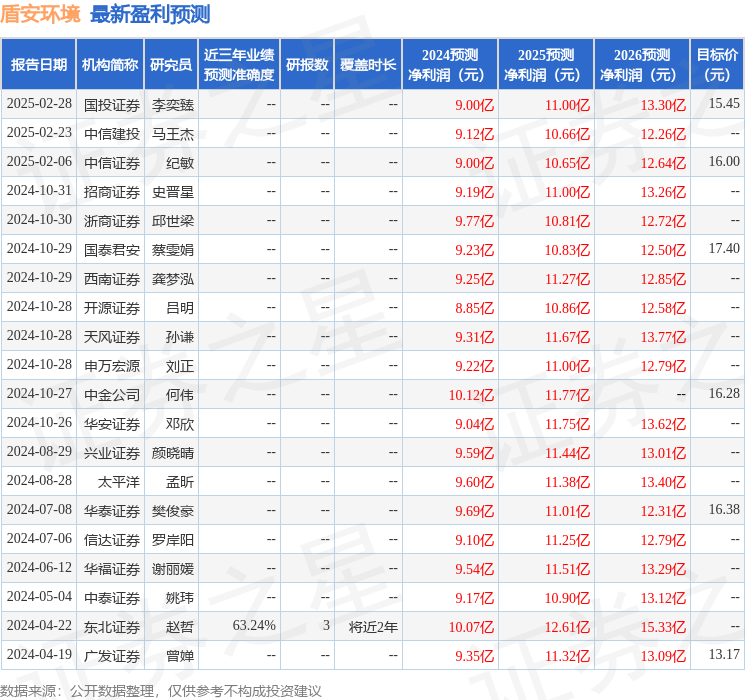Image resolution: width=745 pixels, height=700 pixels.
Task: Click the 研报数 column header
Action: pos(307,65)
